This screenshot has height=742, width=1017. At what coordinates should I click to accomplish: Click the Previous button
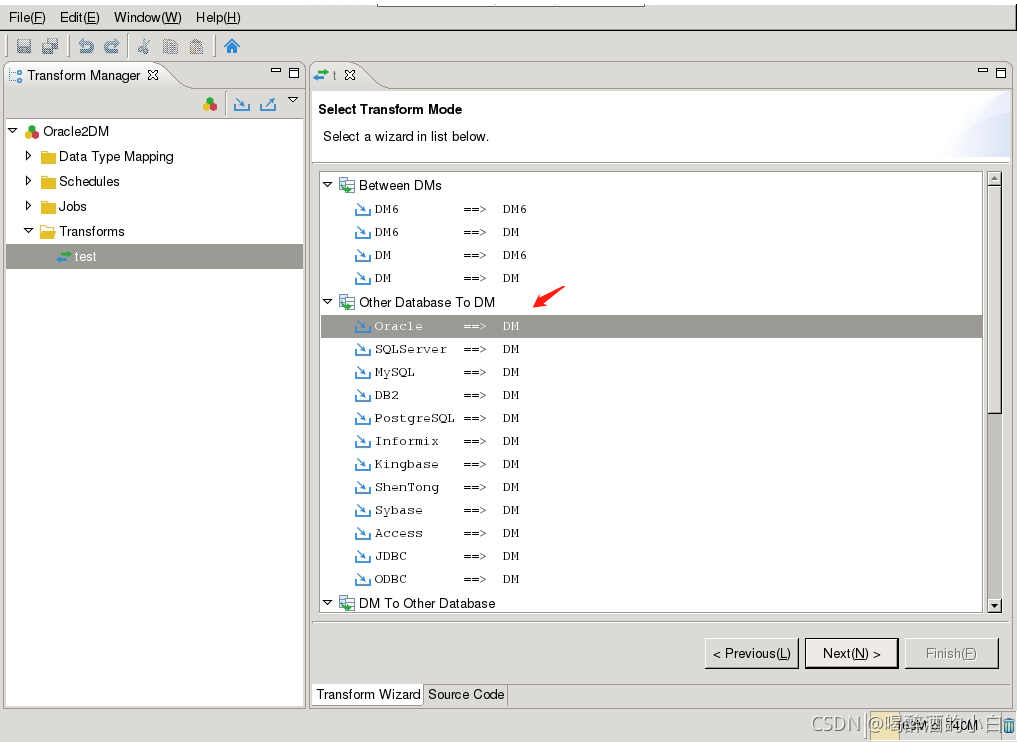click(751, 653)
